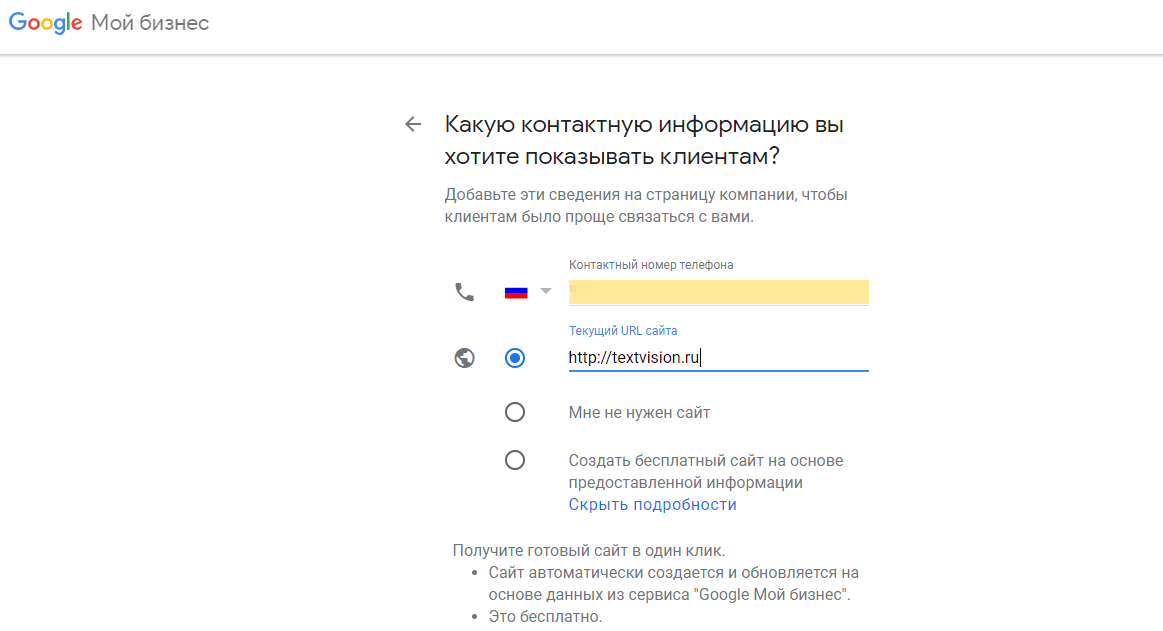Click the Russian flag country selector

[516, 290]
